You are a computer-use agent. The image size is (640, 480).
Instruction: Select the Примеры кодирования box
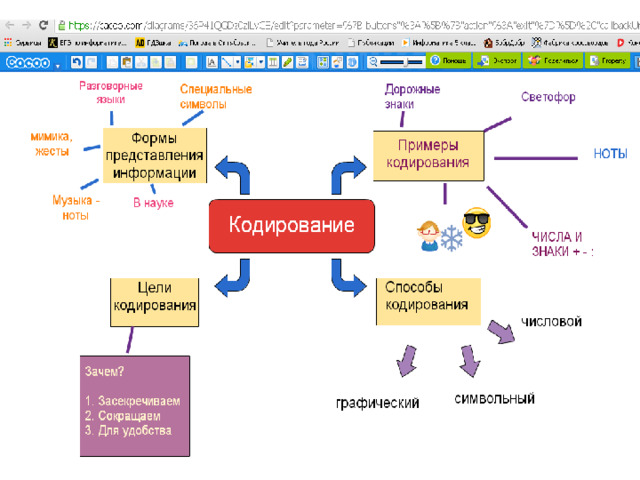point(428,156)
